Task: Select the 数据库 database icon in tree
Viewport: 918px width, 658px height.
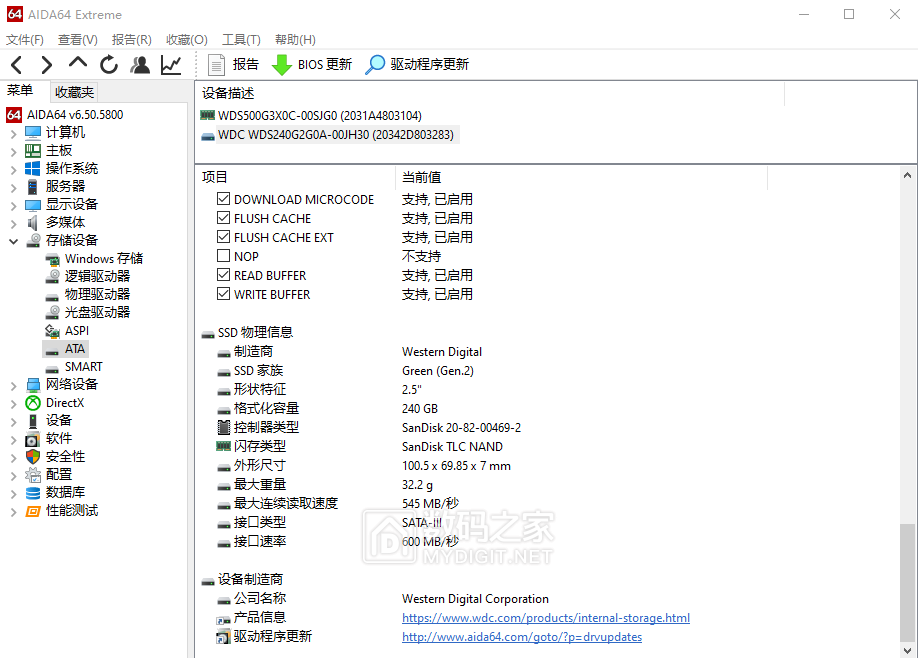Action: click(33, 493)
